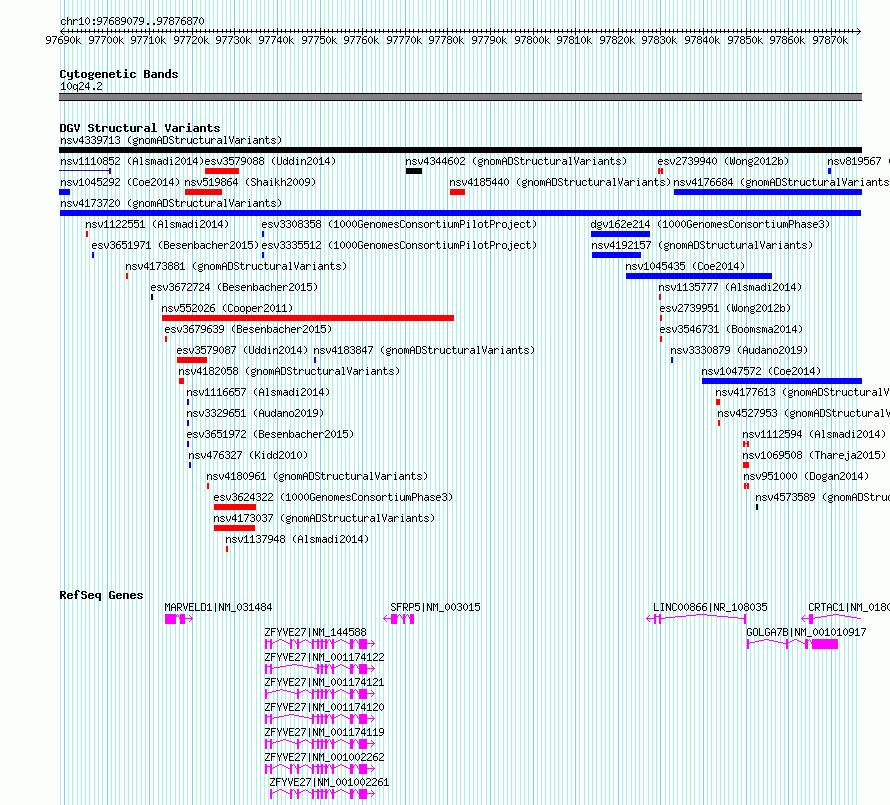Open ZFYVE27|NM_001002262 transcript label
Image resolution: width=890 pixels, height=805 pixels.
[324, 757]
